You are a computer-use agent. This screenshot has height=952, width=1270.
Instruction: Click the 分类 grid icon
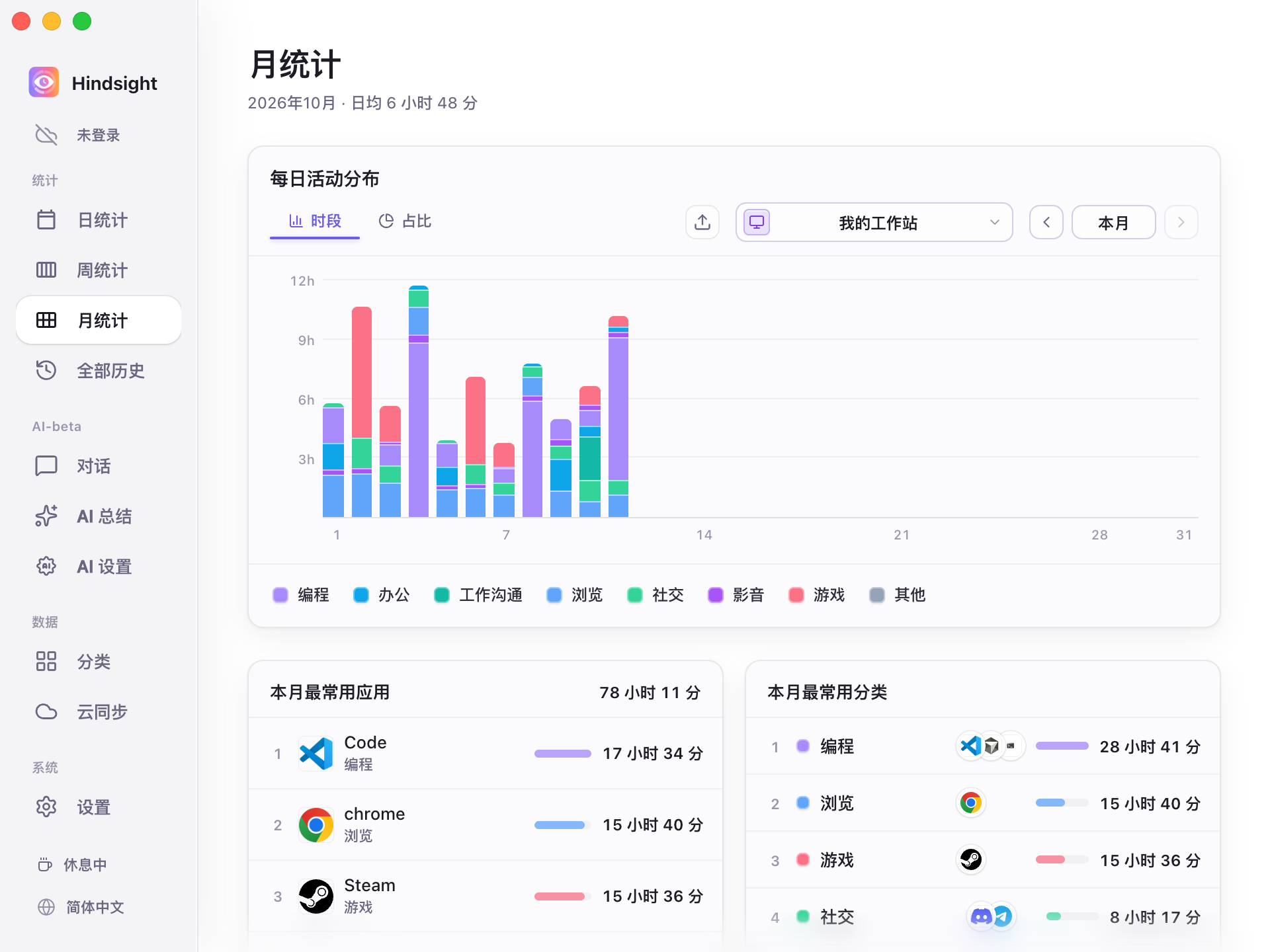click(46, 662)
